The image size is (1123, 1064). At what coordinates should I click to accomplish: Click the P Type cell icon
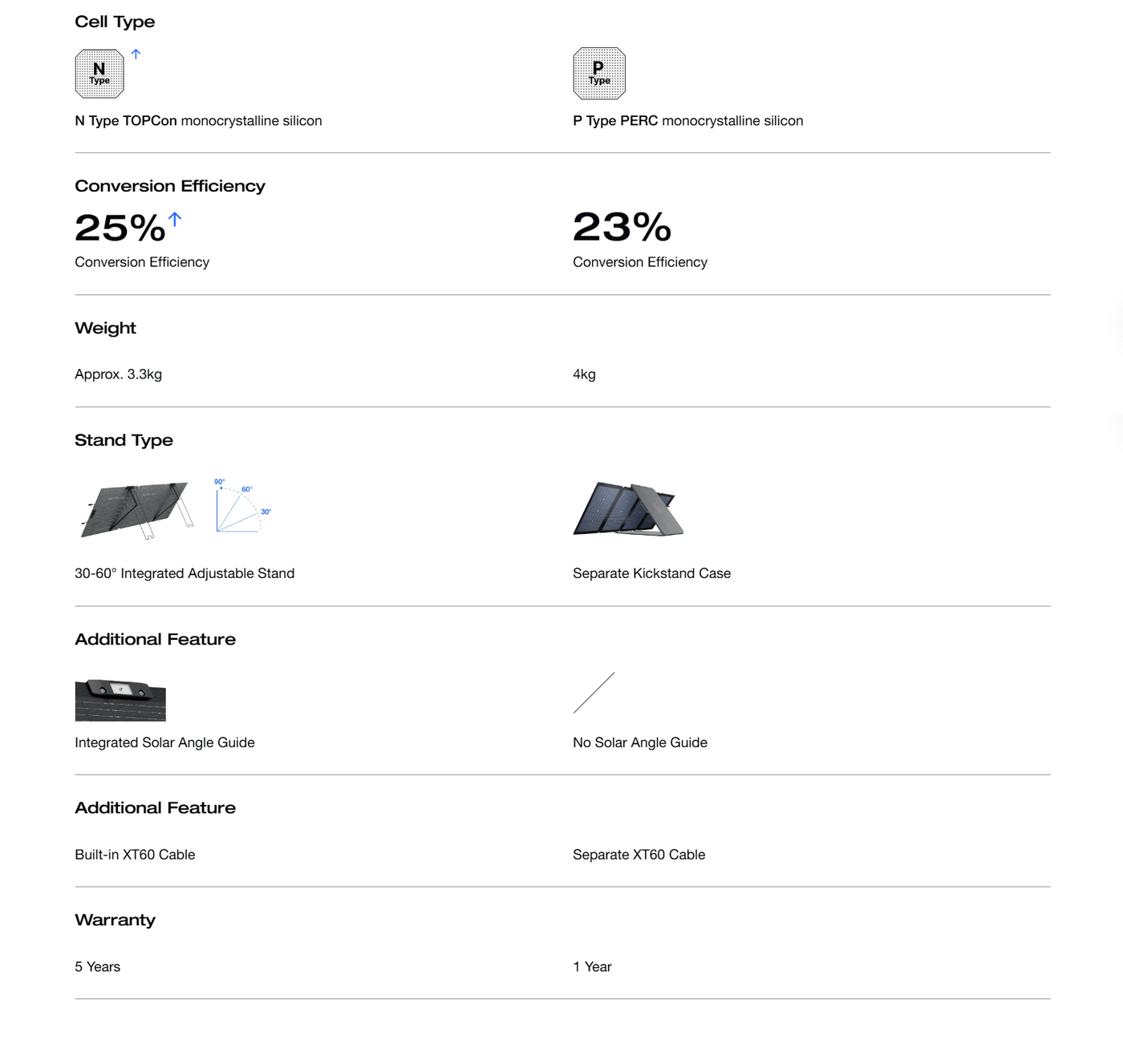599,74
